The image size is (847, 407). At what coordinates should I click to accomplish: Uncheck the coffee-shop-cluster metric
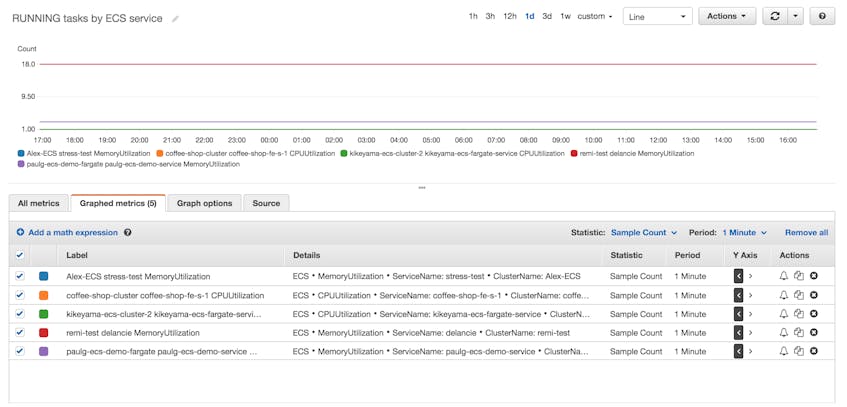point(19,295)
